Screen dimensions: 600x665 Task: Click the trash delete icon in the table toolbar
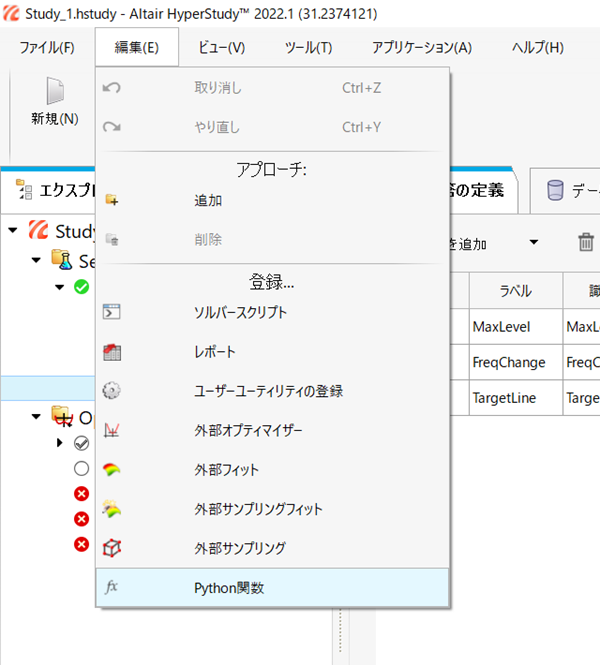[586, 242]
